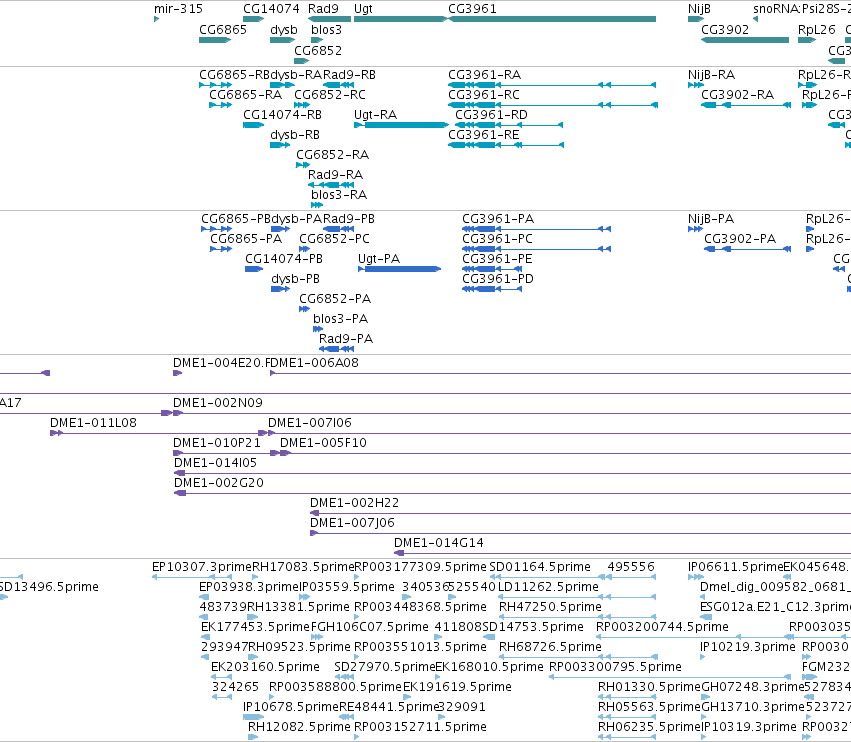This screenshot has height=742, width=851.
Task: Select the Ugt-RA transcript bar
Action: click(x=401, y=125)
